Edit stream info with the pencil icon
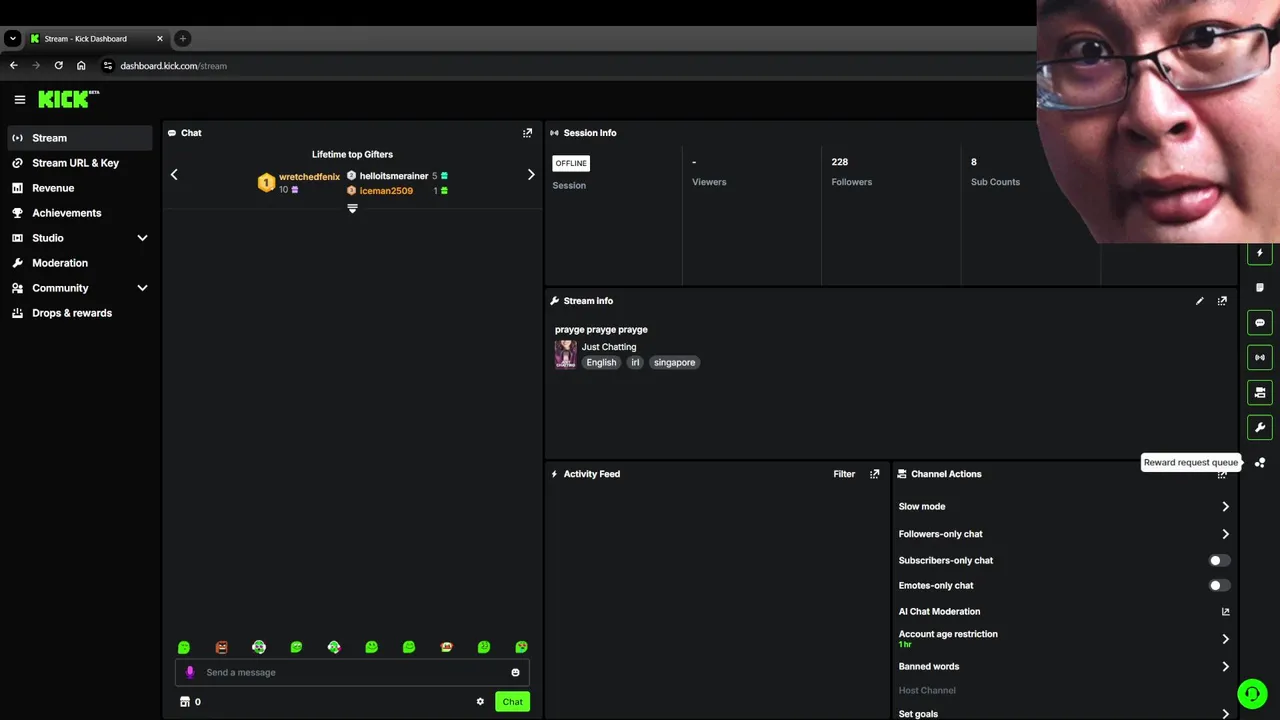 [x=1199, y=301]
